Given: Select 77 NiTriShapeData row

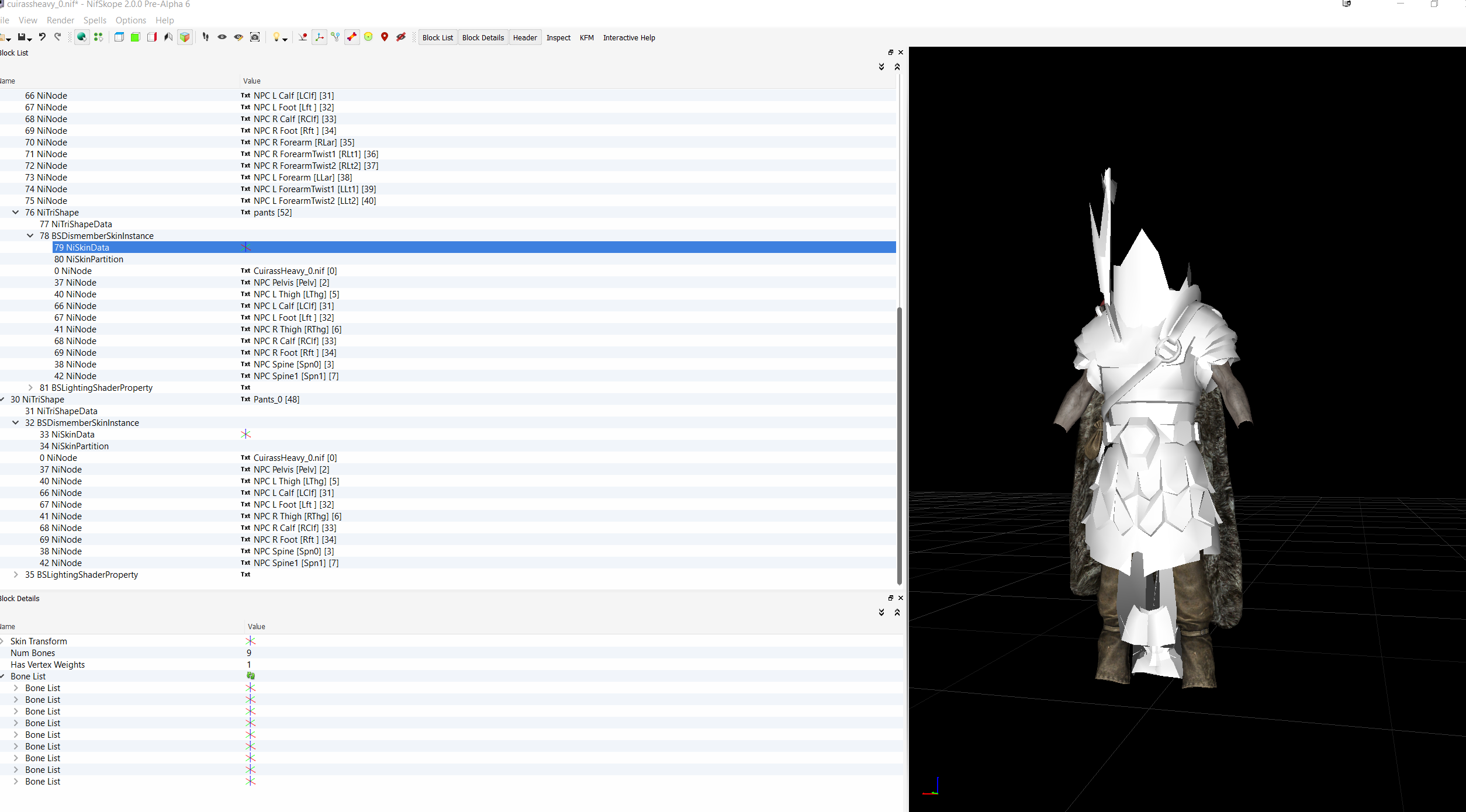Looking at the screenshot, I should tap(448, 224).
